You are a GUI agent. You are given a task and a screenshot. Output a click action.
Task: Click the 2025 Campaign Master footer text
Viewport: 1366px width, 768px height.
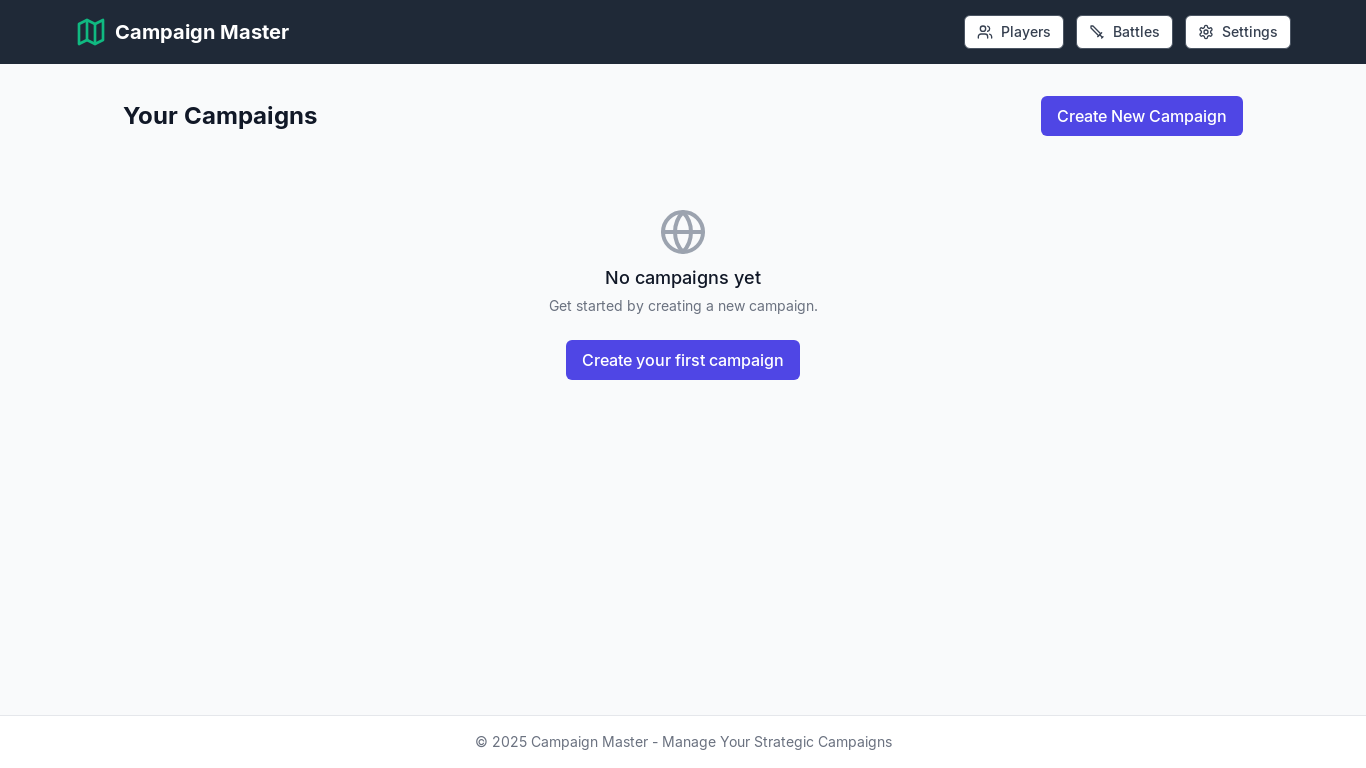(x=683, y=742)
